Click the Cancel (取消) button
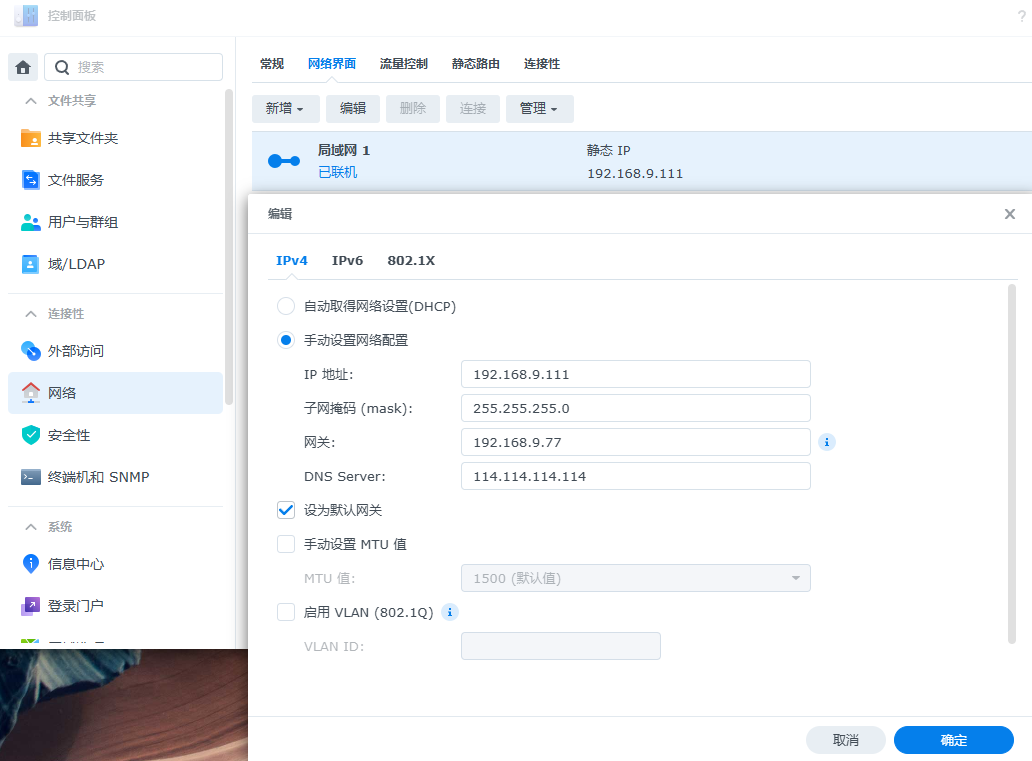This screenshot has height=761, width=1032. (846, 740)
